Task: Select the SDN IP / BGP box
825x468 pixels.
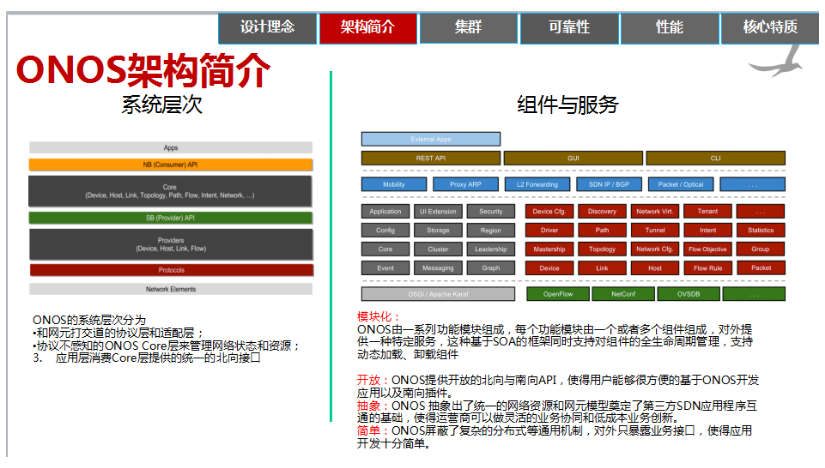Action: [609, 184]
